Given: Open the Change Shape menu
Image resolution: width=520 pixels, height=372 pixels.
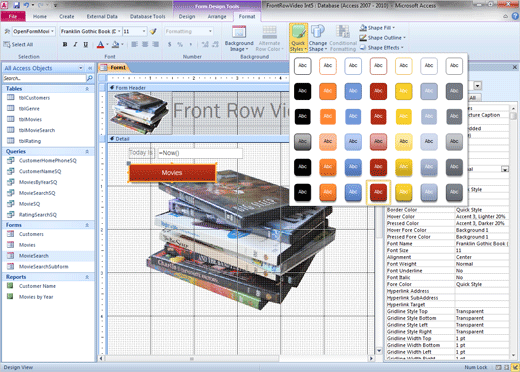Looking at the screenshot, I should 318,38.
